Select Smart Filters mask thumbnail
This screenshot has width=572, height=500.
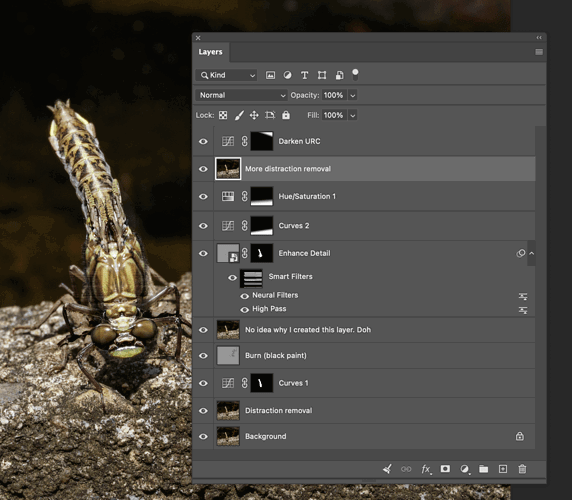(251, 279)
